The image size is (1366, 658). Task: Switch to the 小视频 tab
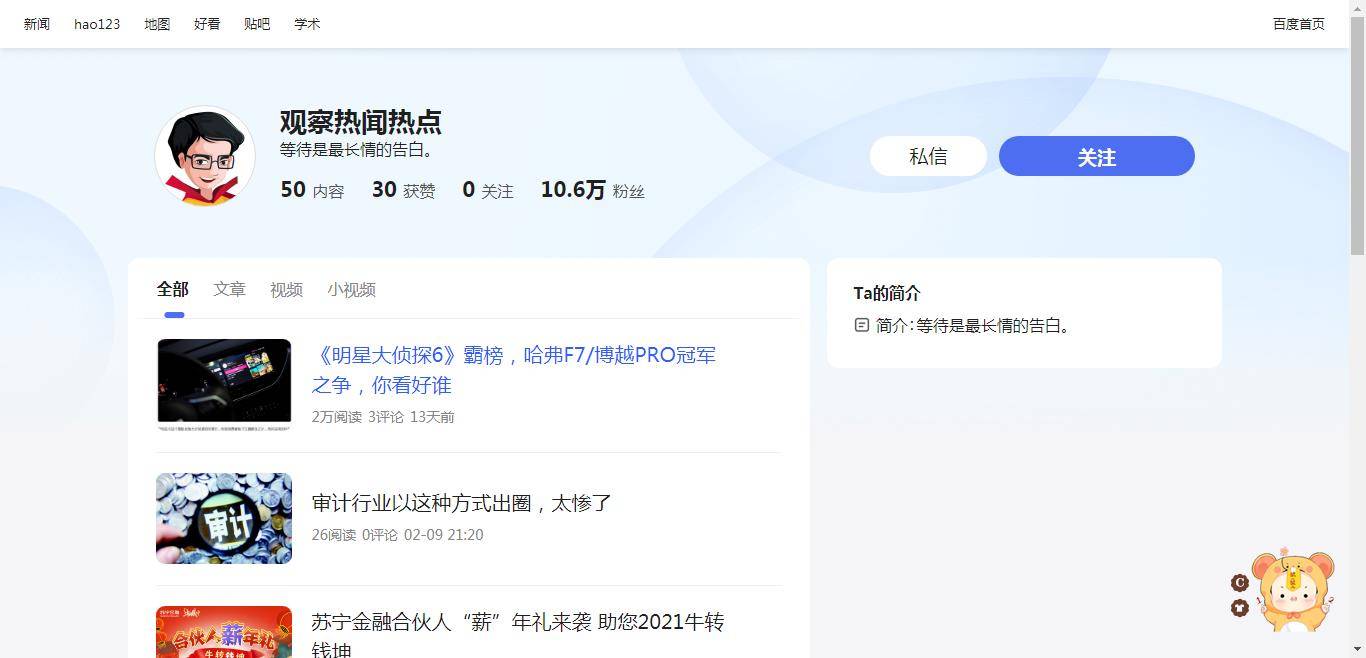click(351, 289)
